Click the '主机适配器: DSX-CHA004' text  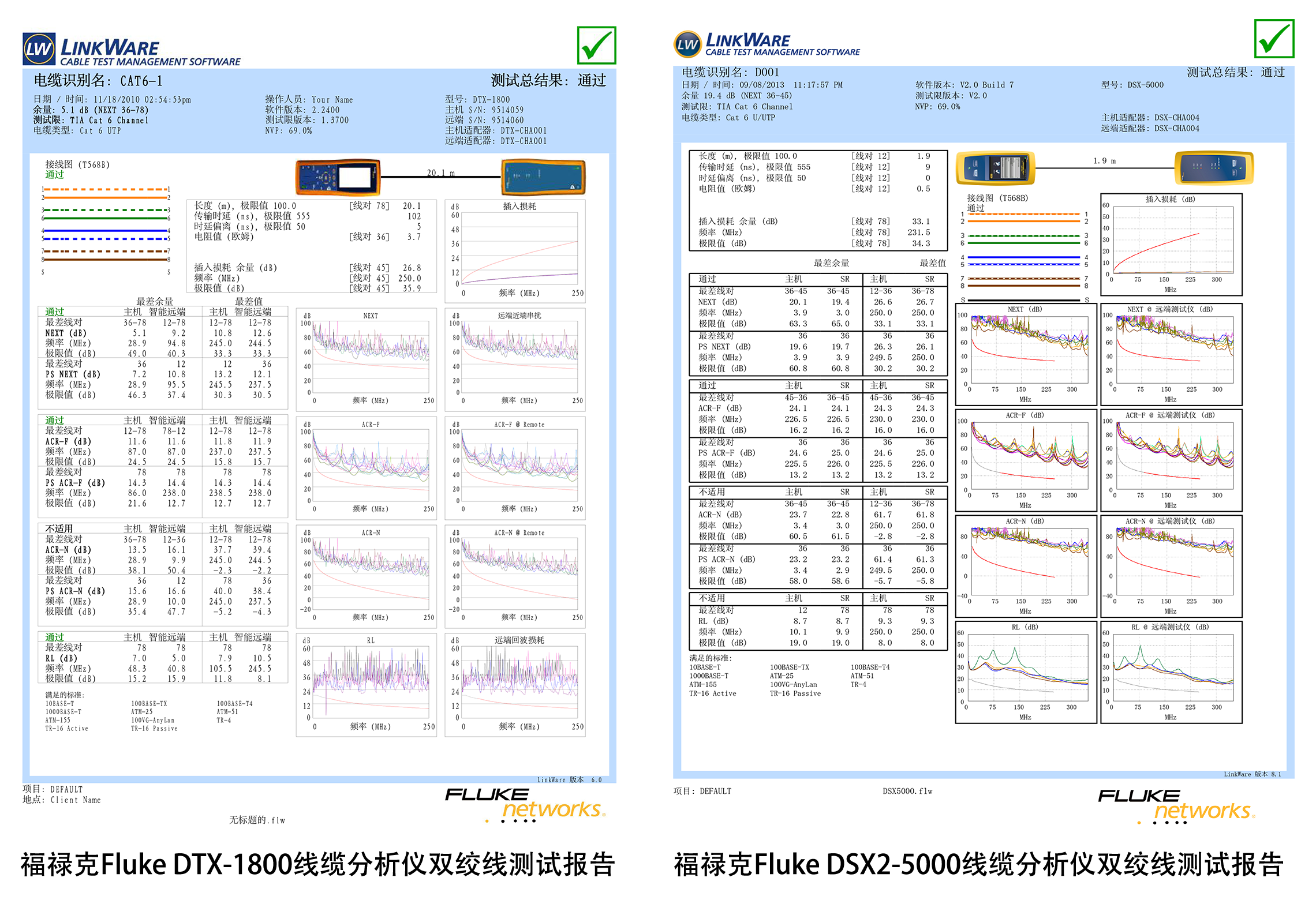(x=1150, y=118)
